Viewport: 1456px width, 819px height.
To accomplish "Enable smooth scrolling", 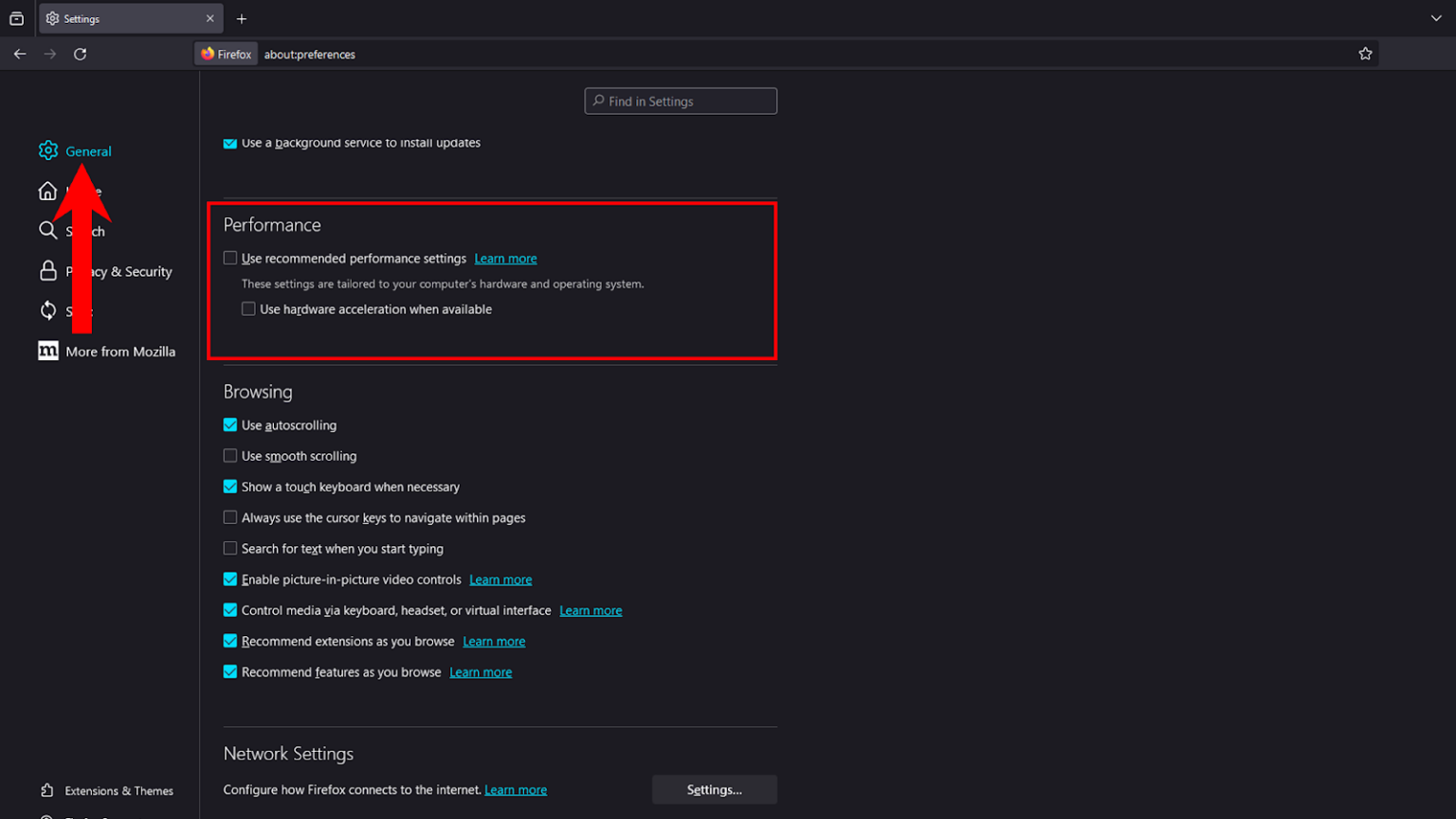I will click(230, 455).
